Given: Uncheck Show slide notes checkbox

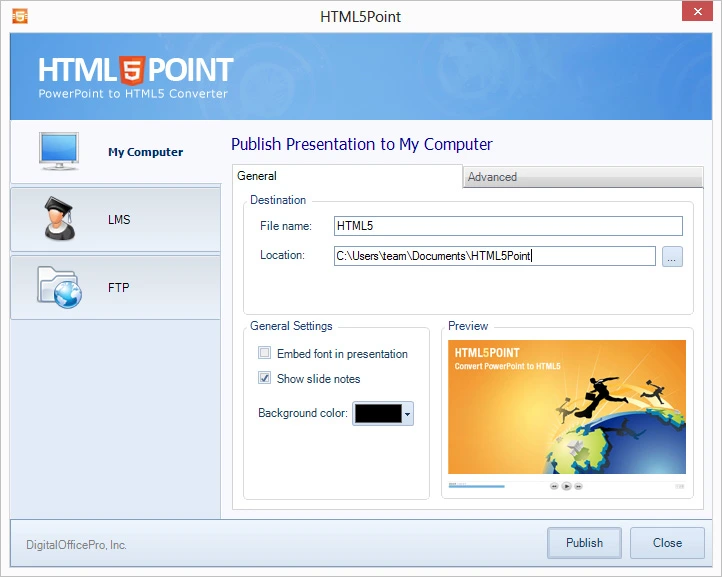Looking at the screenshot, I should tap(264, 378).
